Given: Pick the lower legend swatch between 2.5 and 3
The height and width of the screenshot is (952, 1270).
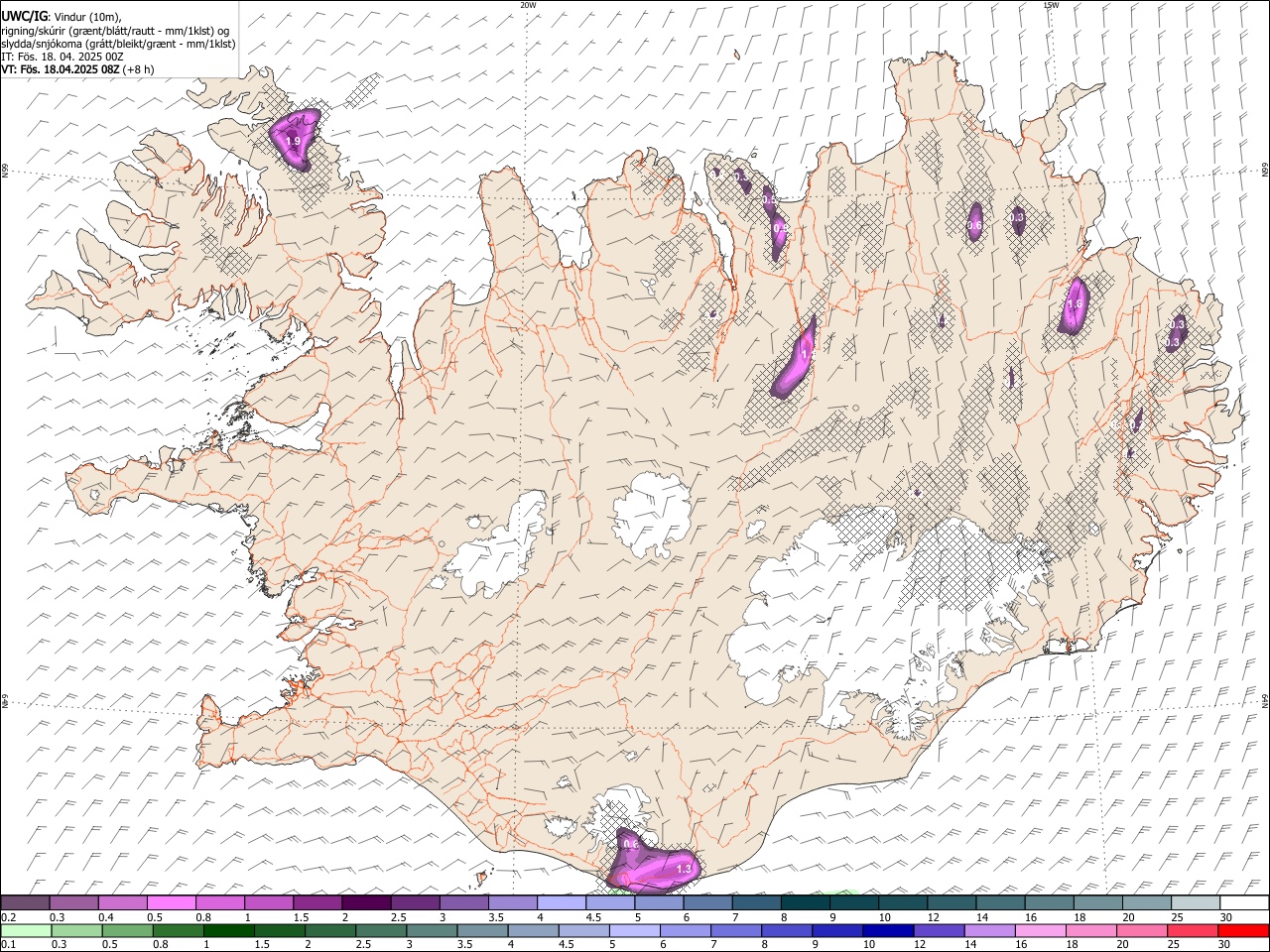Looking at the screenshot, I should click(x=381, y=931).
